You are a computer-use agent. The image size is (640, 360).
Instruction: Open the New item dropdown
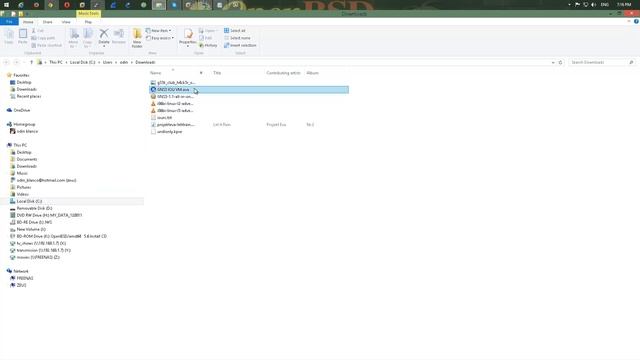click(158, 31)
